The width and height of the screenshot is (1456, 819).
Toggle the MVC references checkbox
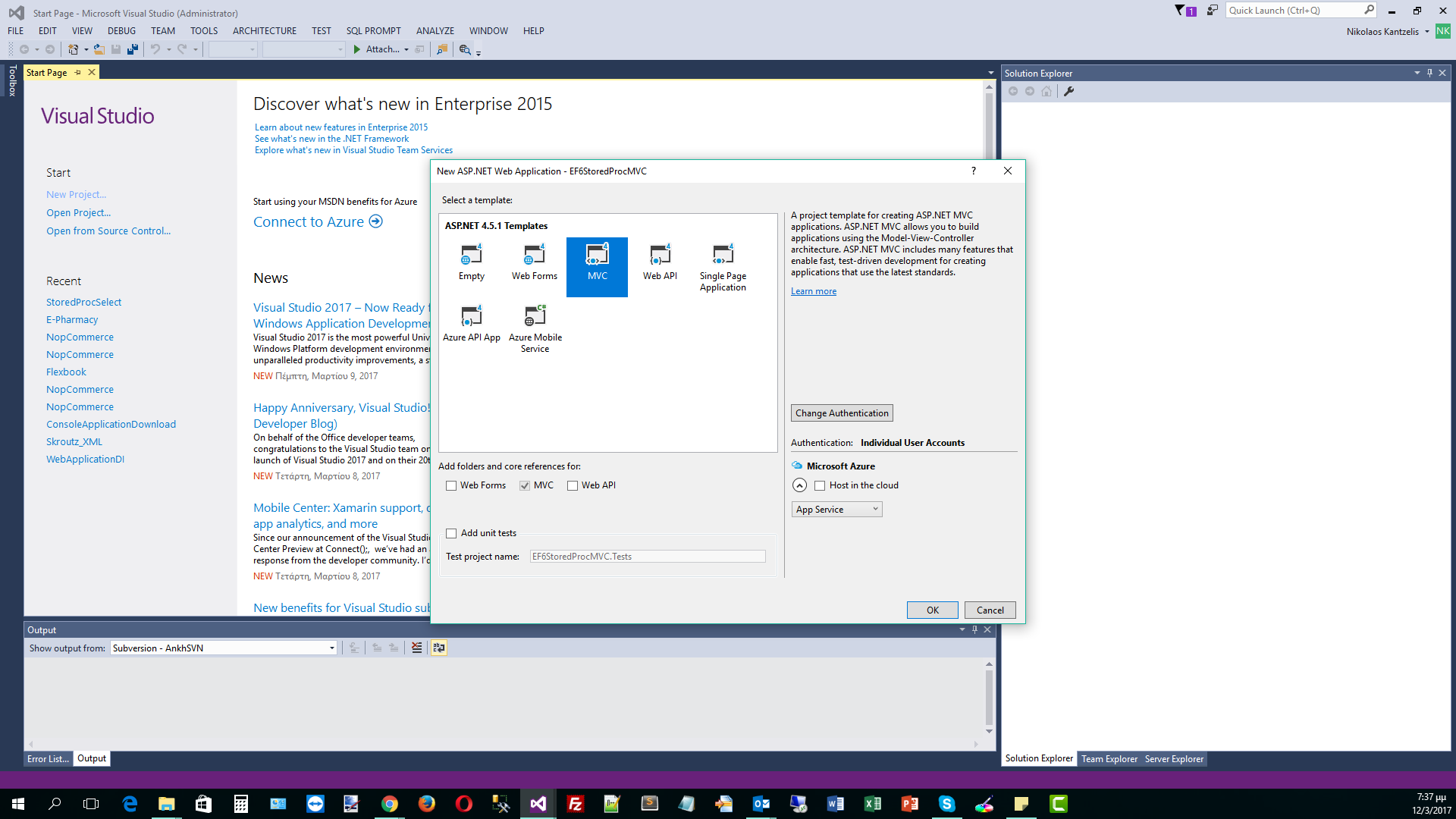point(524,485)
